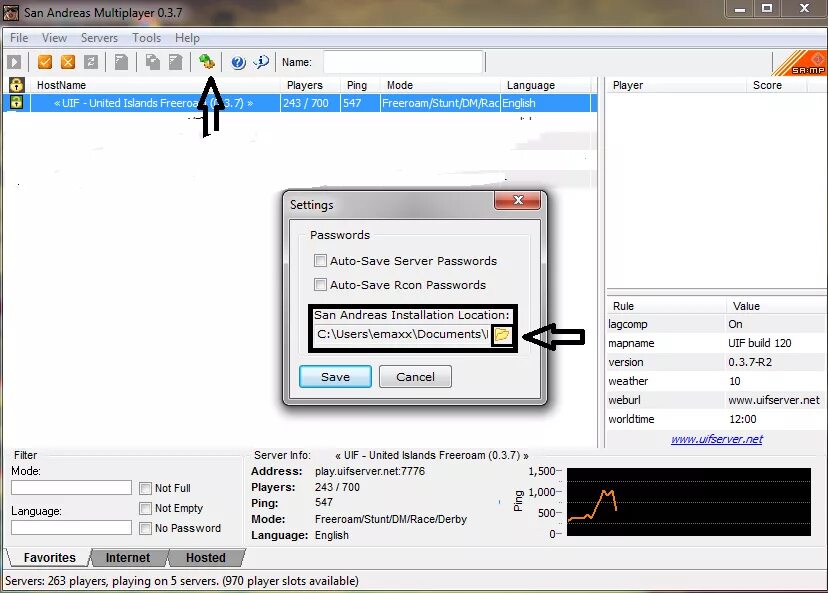The width and height of the screenshot is (828, 593).
Task: Open the View menu
Action: [x=54, y=38]
